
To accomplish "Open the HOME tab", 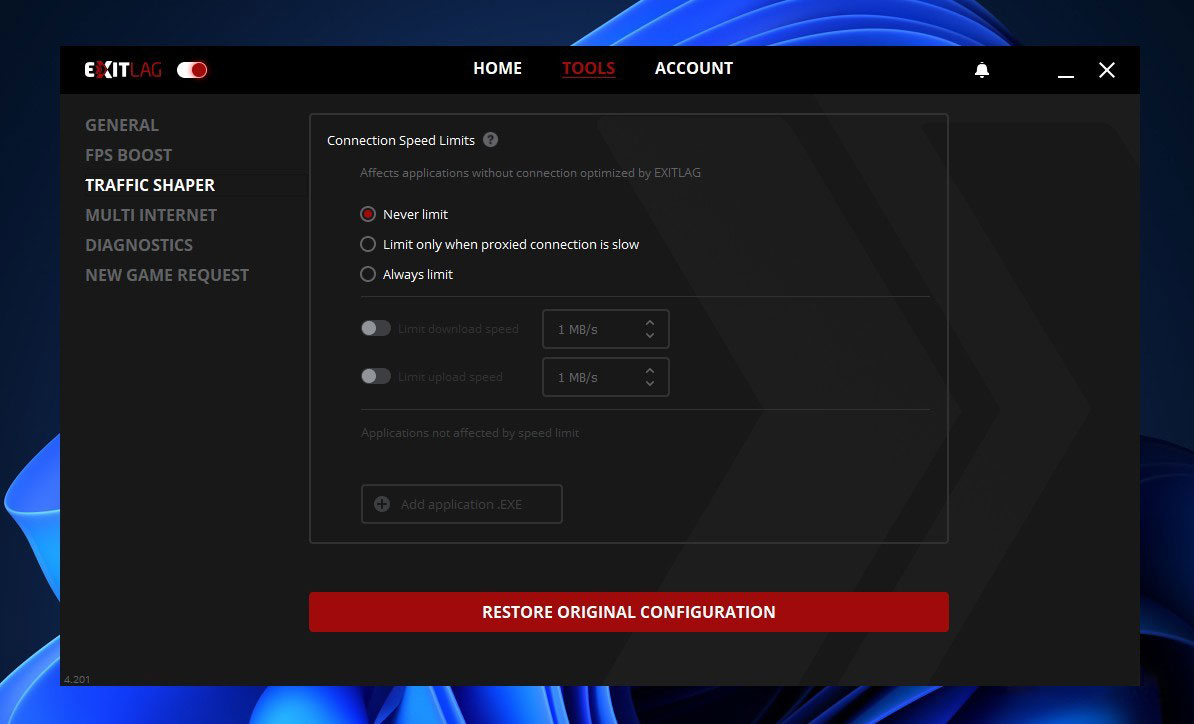I will click(497, 68).
